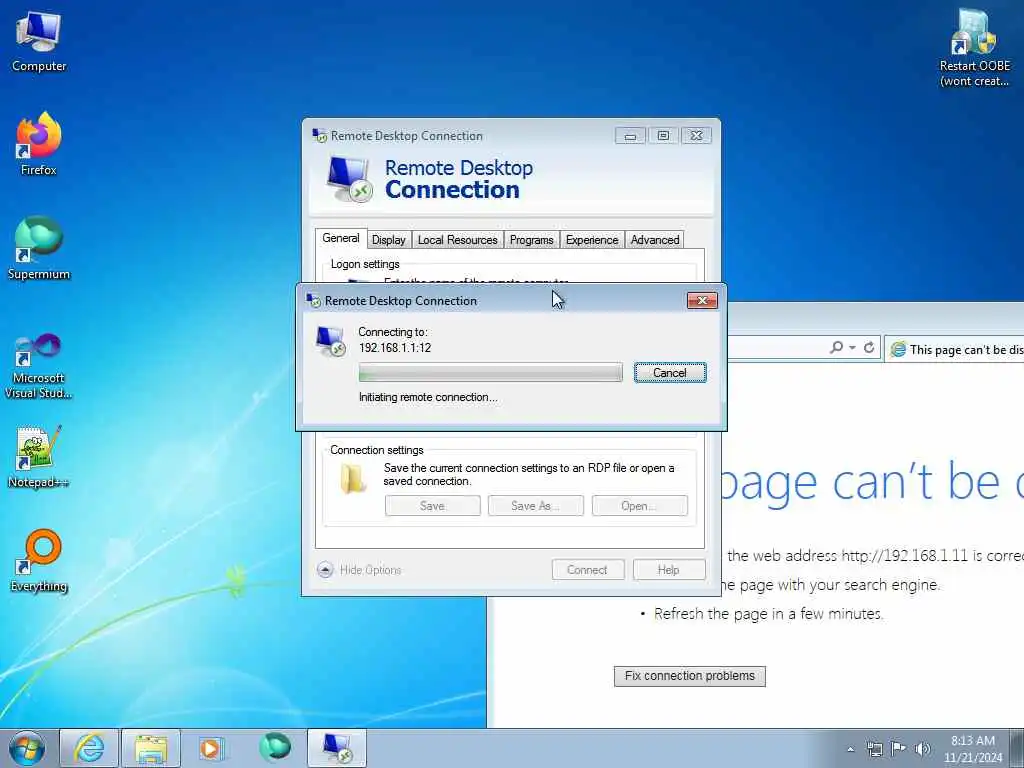Select the Restart OOBE desktop shortcut
Viewport: 1024px width, 768px height.
tap(974, 48)
